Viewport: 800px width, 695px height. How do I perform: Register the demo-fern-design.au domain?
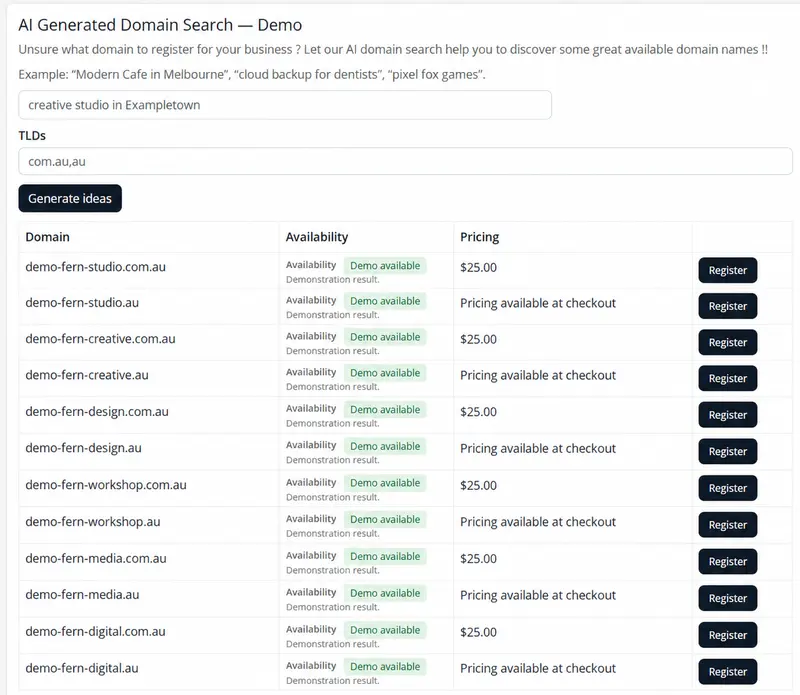tap(728, 452)
